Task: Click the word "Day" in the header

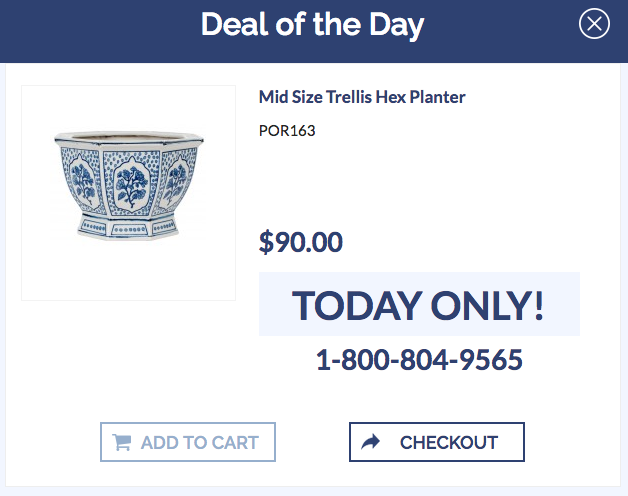Action: (391, 24)
